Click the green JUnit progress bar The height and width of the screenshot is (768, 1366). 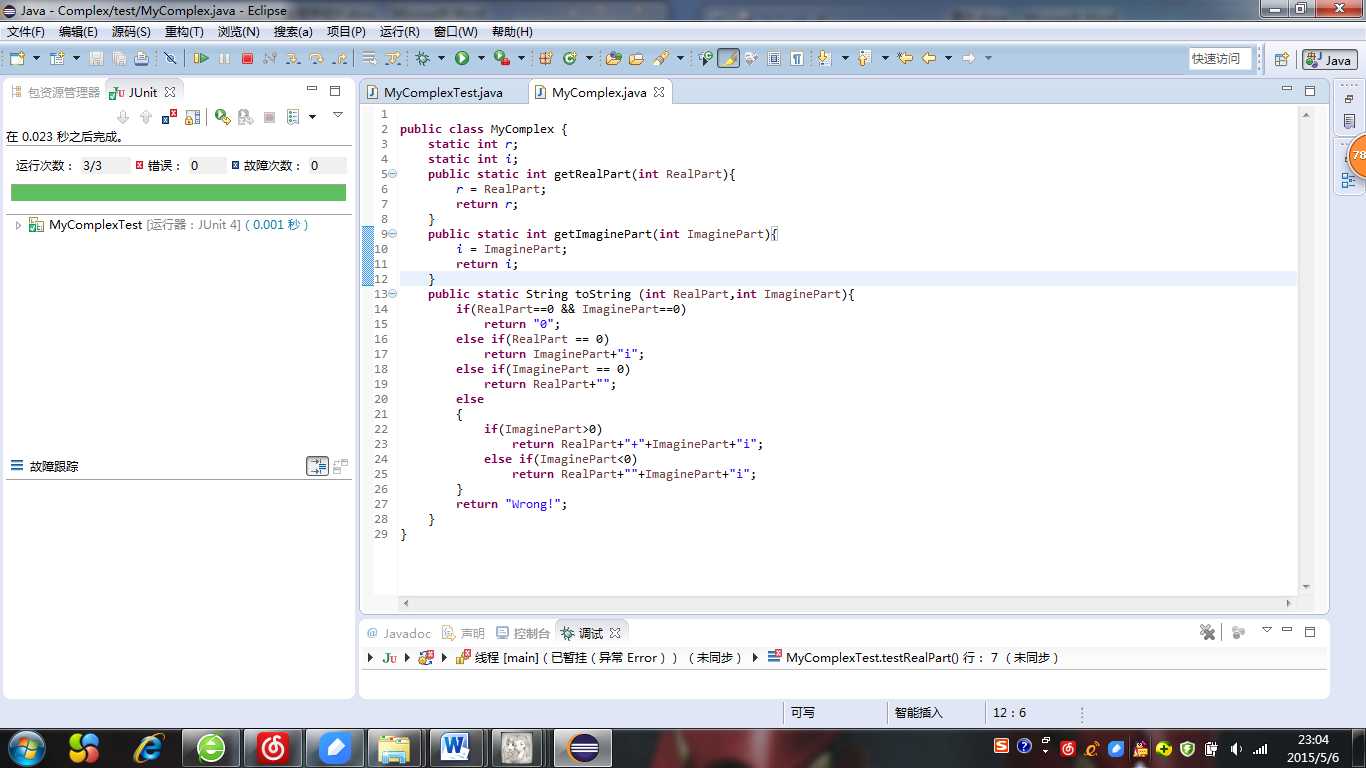(178, 192)
